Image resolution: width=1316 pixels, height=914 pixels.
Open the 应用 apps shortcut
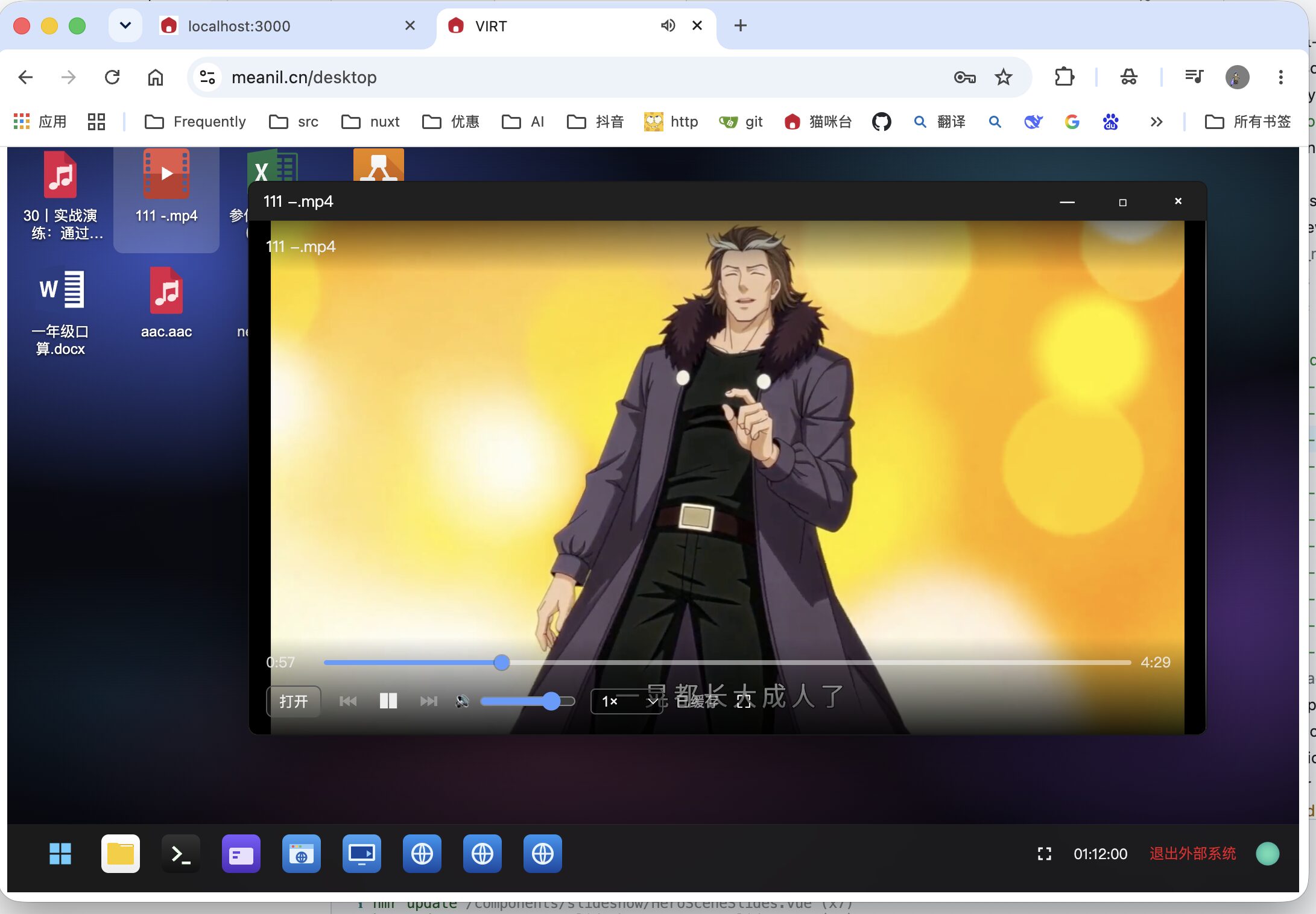tap(40, 122)
